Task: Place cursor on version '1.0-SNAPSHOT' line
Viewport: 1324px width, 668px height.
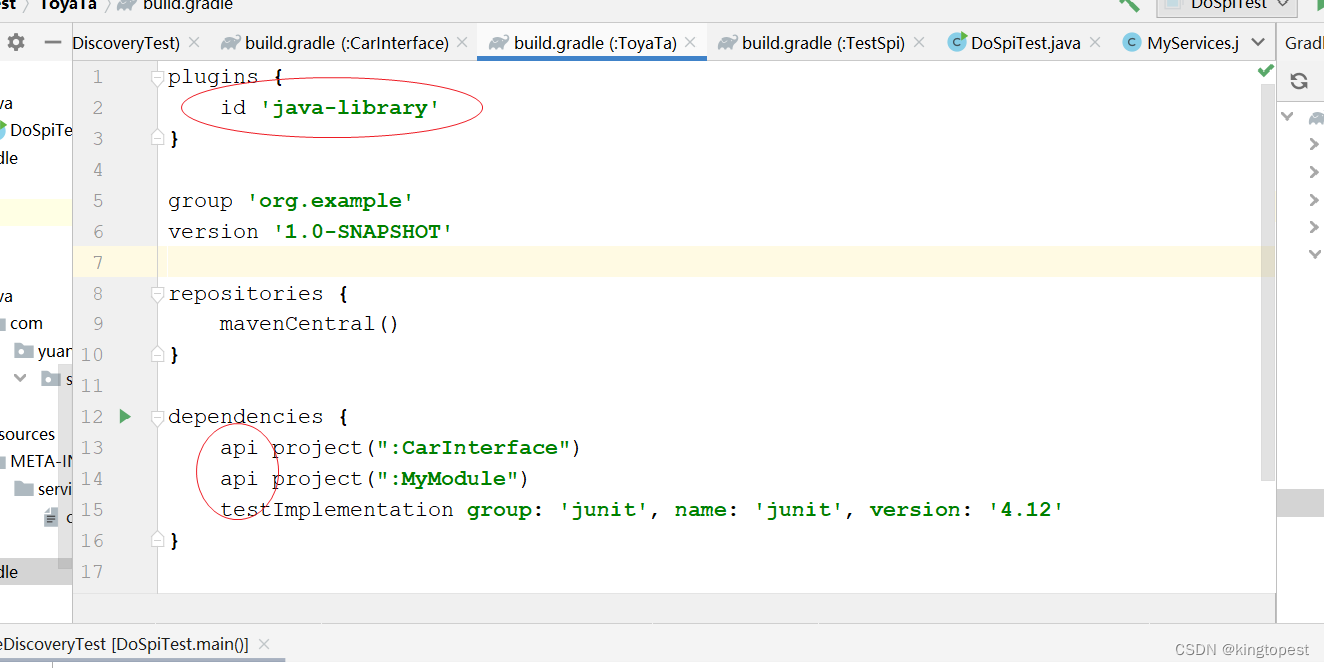Action: (x=311, y=232)
